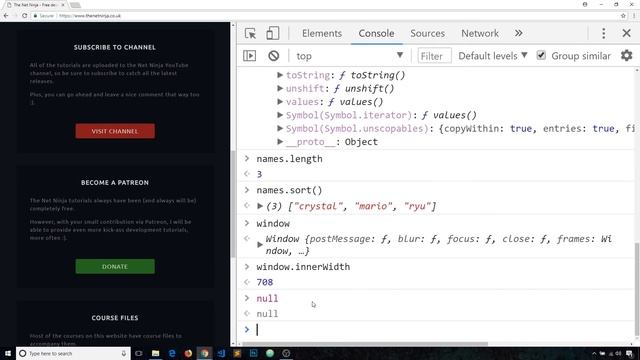Click the microphone icon in taskbar search
This screenshot has height=360, width=640.
coord(124,353)
